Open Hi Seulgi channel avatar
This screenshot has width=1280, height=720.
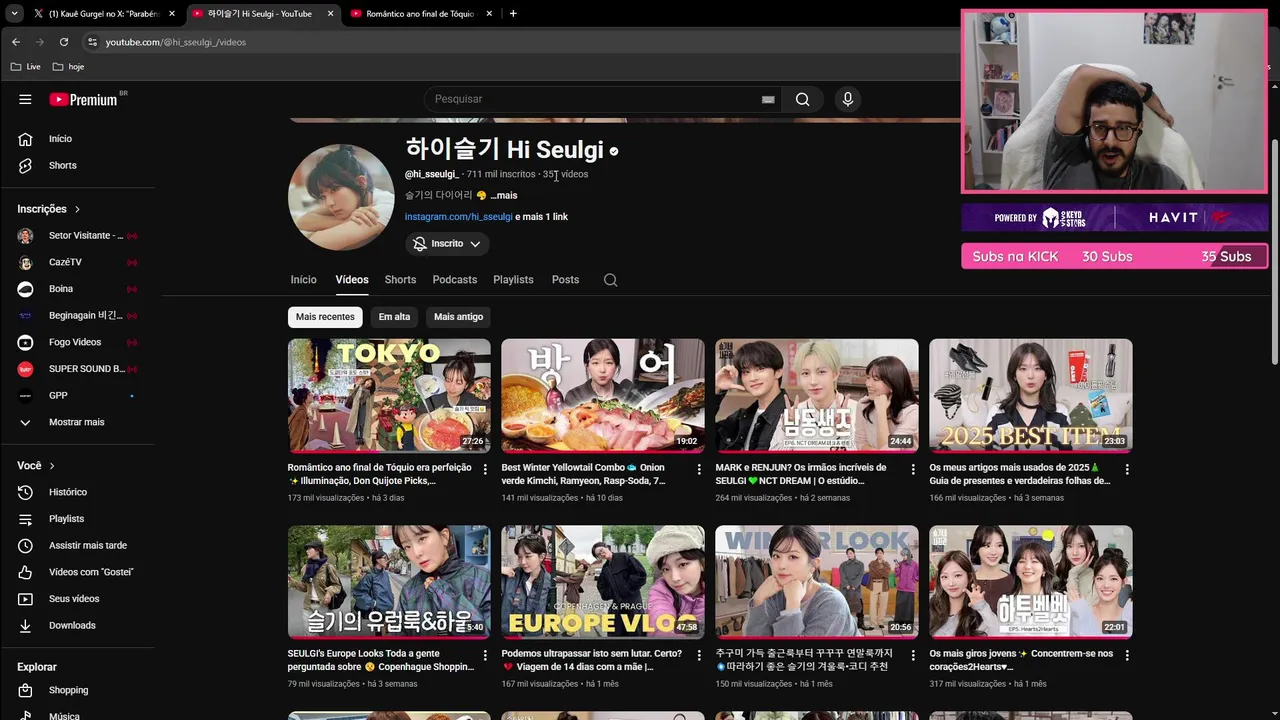(x=341, y=197)
